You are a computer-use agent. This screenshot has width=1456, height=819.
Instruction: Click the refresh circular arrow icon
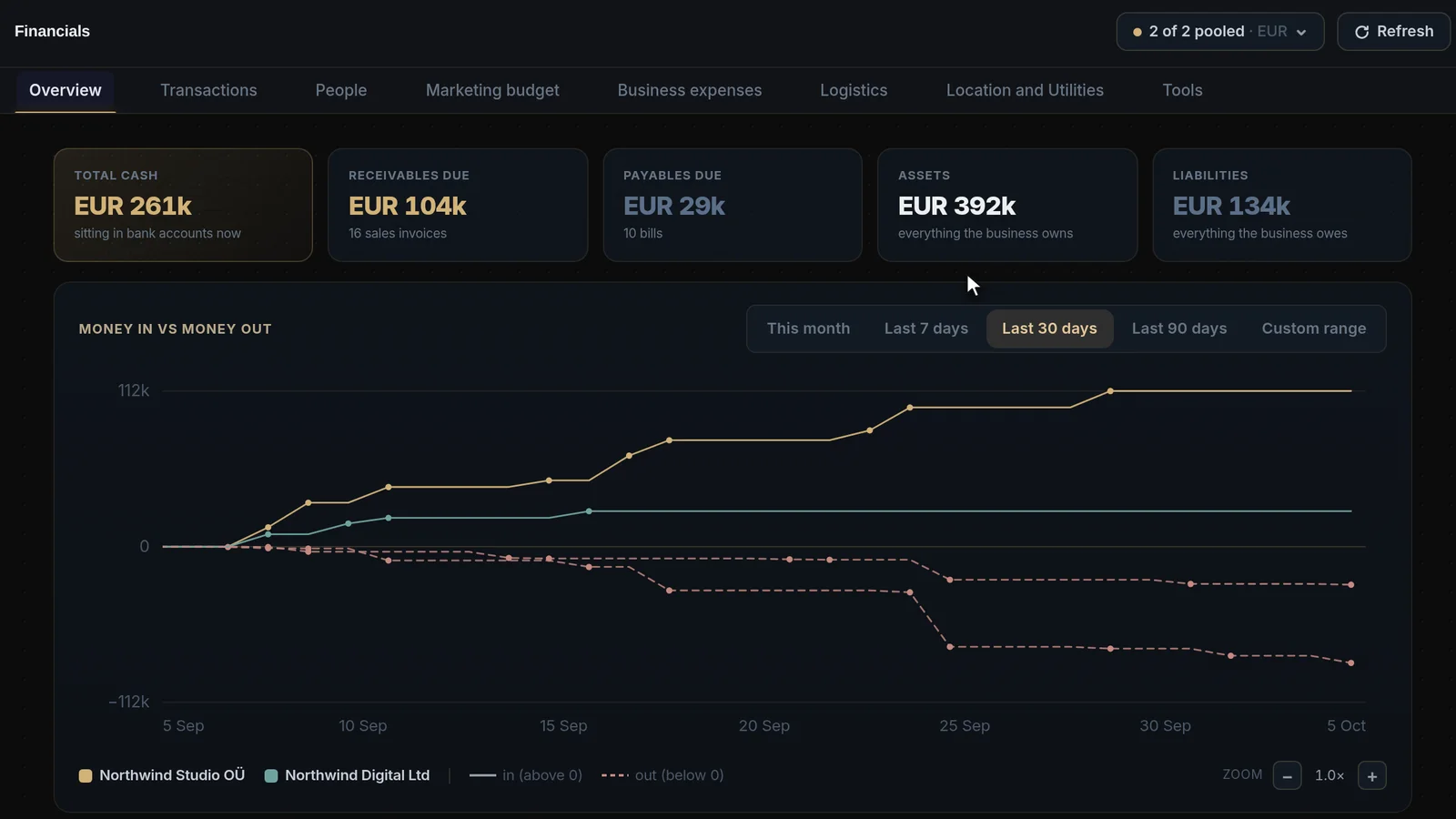click(x=1362, y=32)
